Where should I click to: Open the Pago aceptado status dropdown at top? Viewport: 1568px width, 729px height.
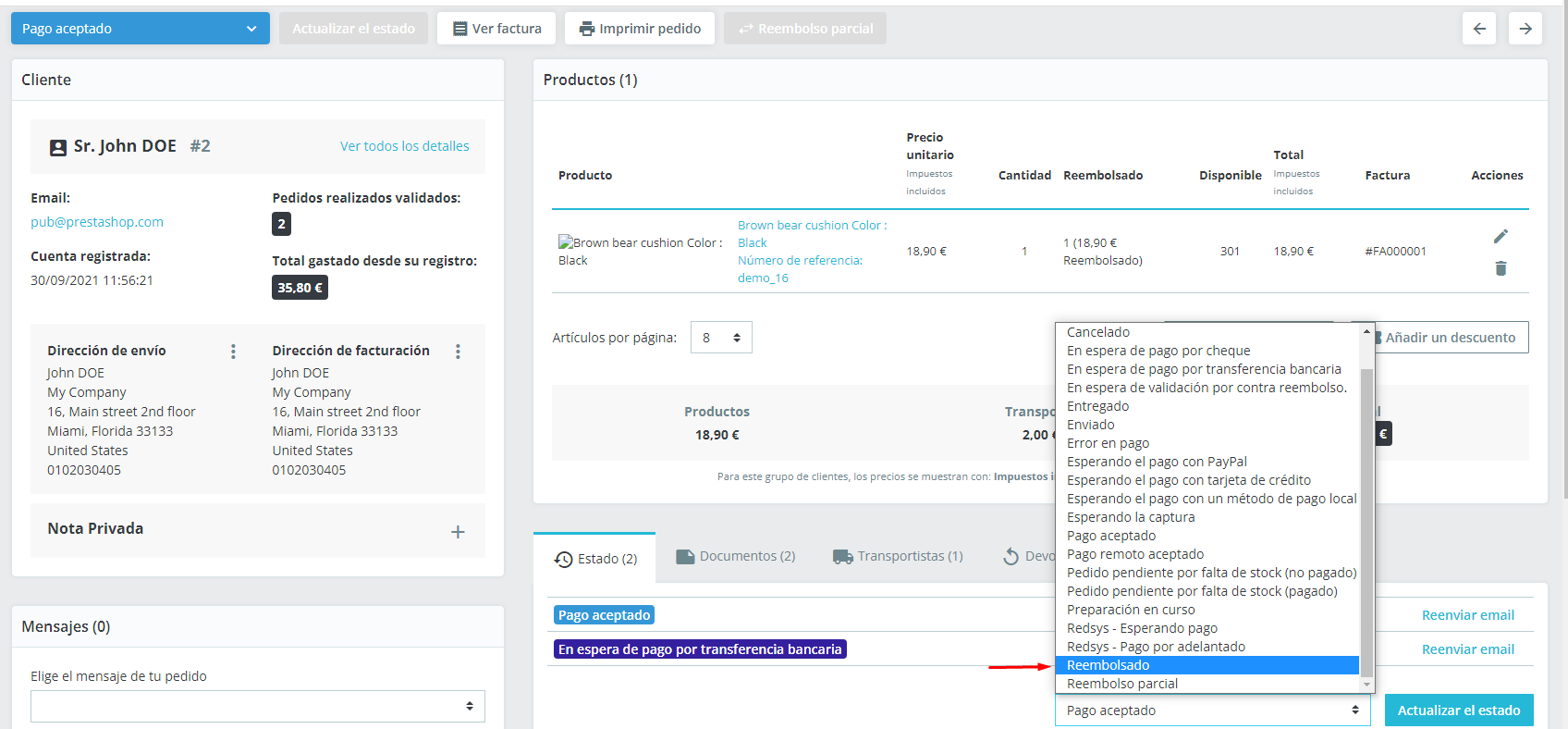(141, 29)
